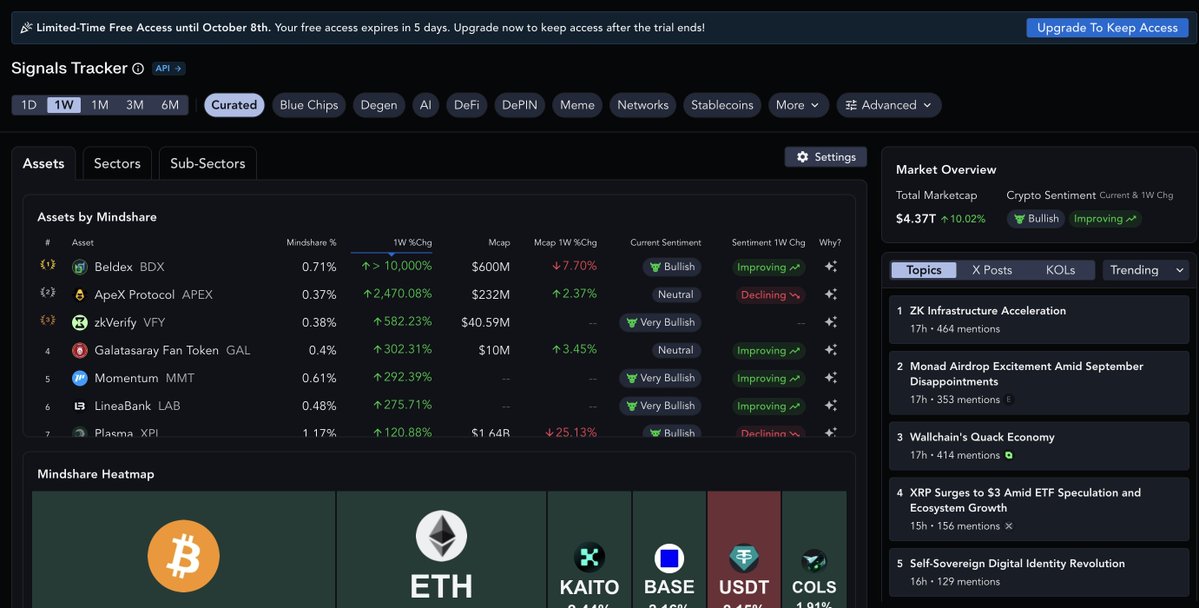
Task: Toggle the Blue Chips filter chip
Action: (309, 105)
